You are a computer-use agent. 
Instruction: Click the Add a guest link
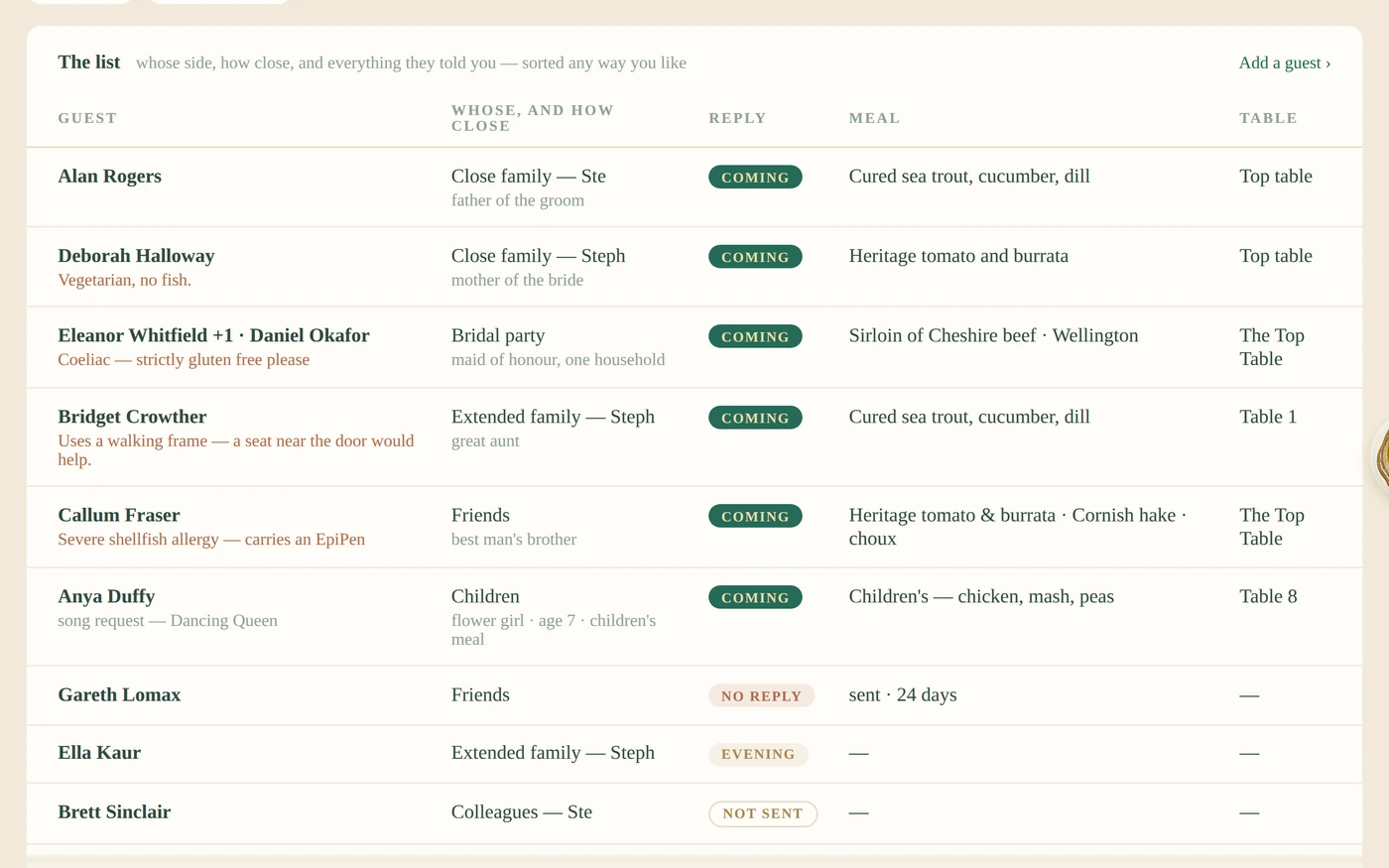click(1284, 62)
